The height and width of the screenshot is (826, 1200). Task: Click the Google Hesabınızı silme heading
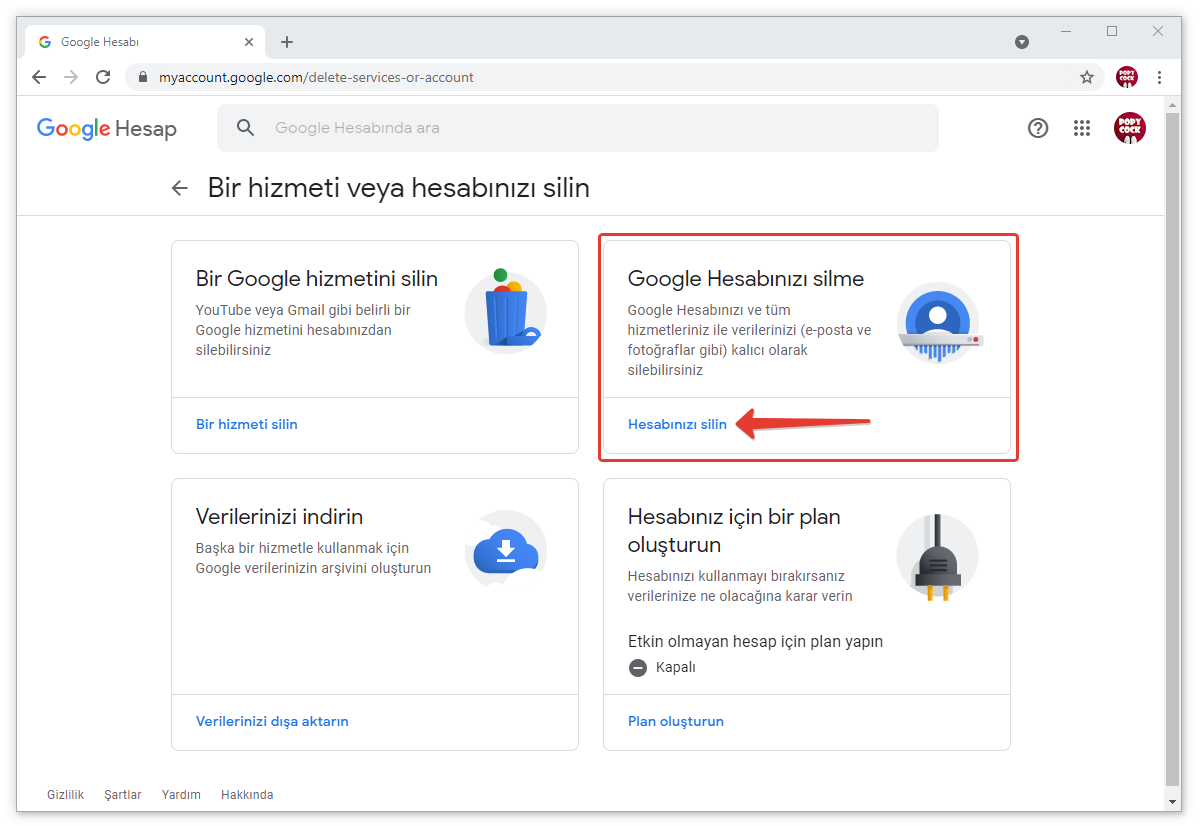[746, 279]
